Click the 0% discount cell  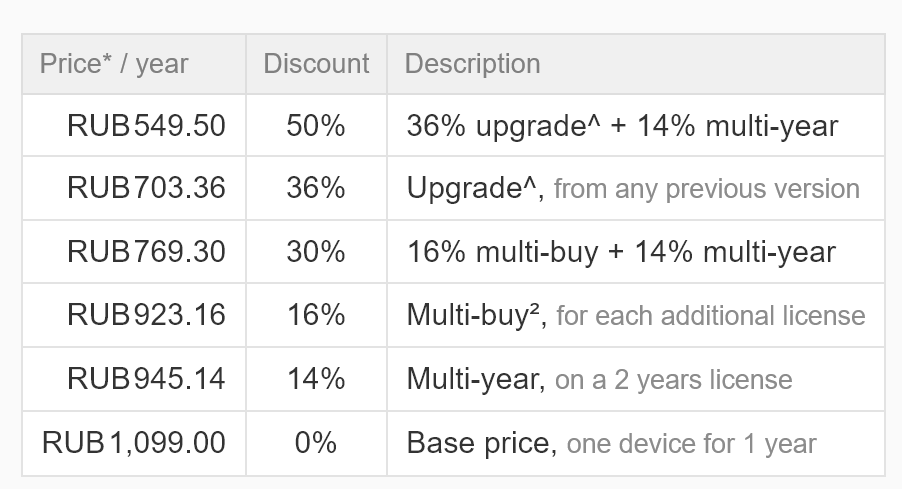pos(316,444)
